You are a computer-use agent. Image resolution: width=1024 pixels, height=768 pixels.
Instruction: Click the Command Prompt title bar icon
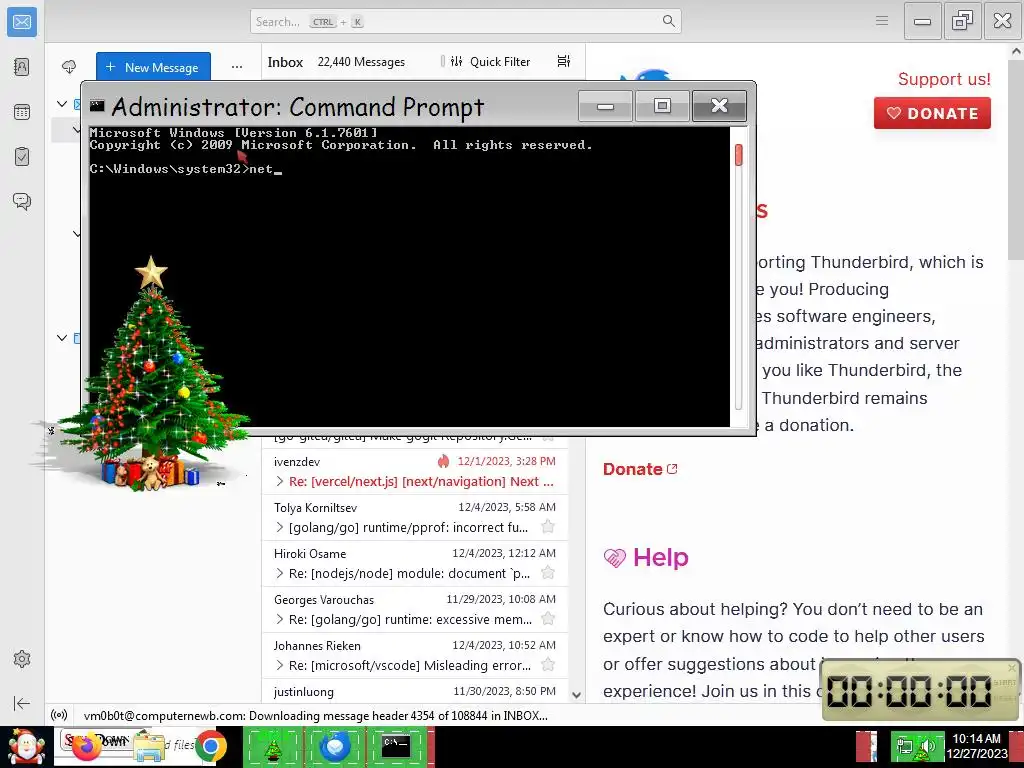pyautogui.click(x=97, y=105)
